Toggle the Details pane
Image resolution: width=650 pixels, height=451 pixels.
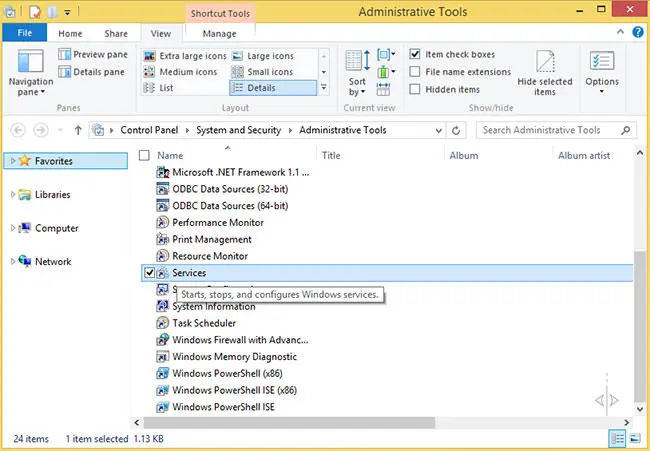[x=92, y=72]
